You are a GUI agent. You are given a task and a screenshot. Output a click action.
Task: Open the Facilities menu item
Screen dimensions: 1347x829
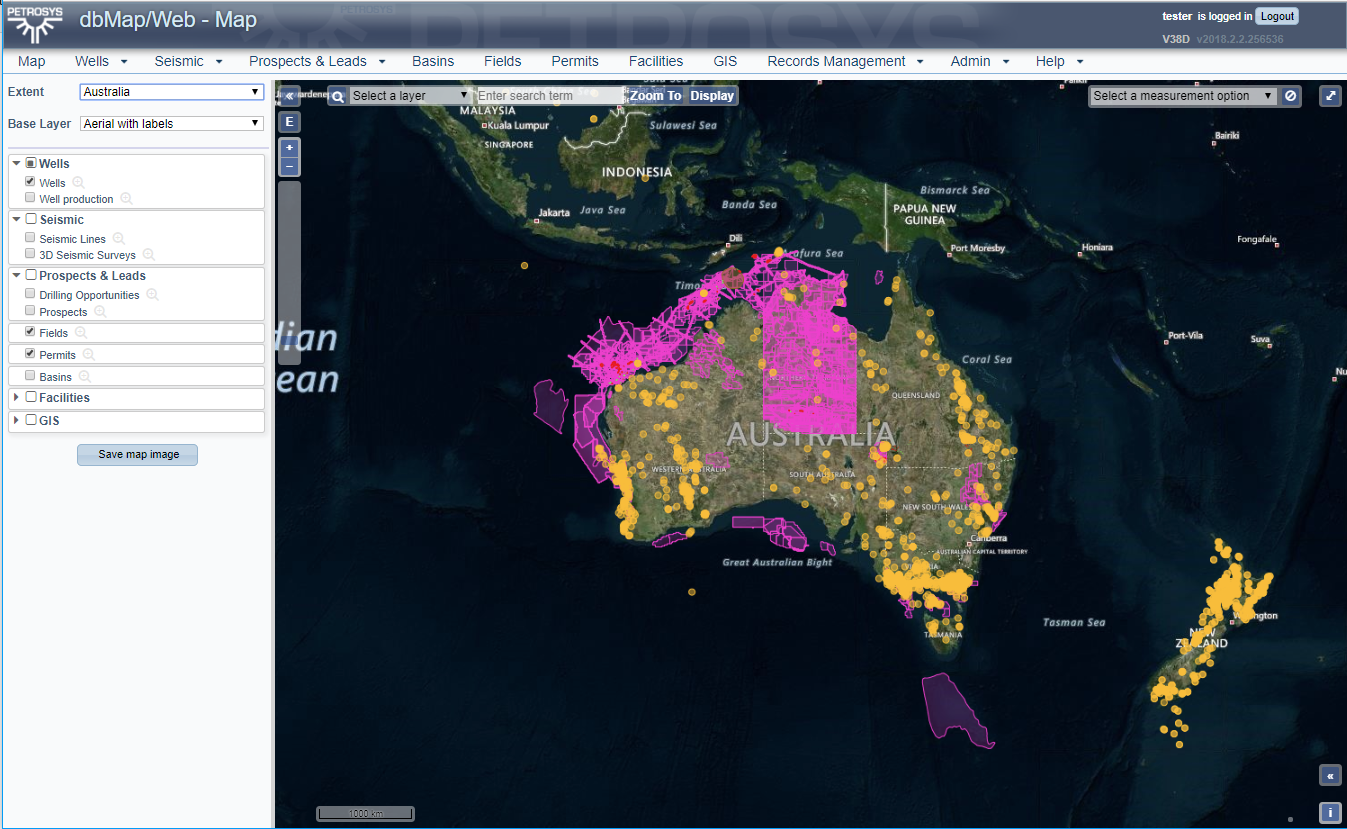656,61
